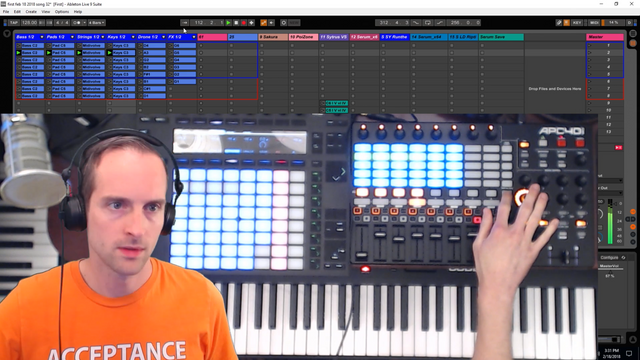Select the pink 61 track header
The image size is (640, 360).
click(212, 37)
